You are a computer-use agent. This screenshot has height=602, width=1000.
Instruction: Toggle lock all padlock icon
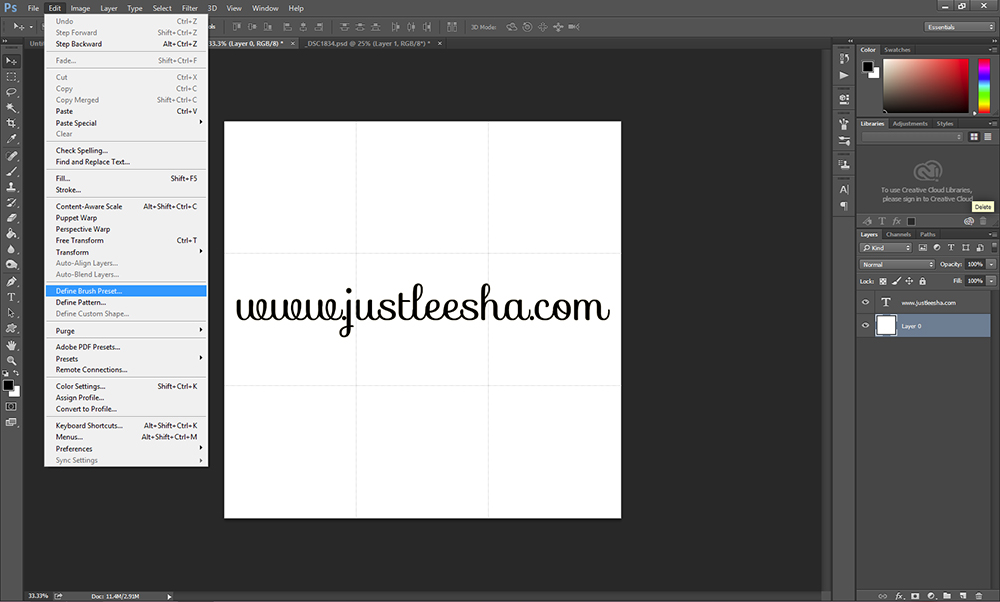tap(922, 281)
